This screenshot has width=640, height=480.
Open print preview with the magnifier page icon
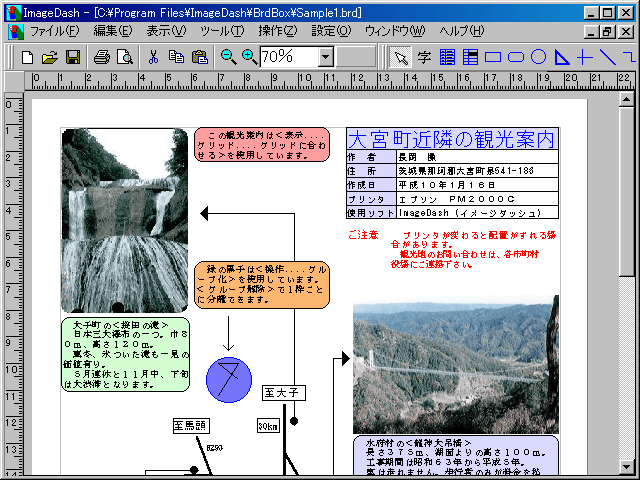[124, 57]
